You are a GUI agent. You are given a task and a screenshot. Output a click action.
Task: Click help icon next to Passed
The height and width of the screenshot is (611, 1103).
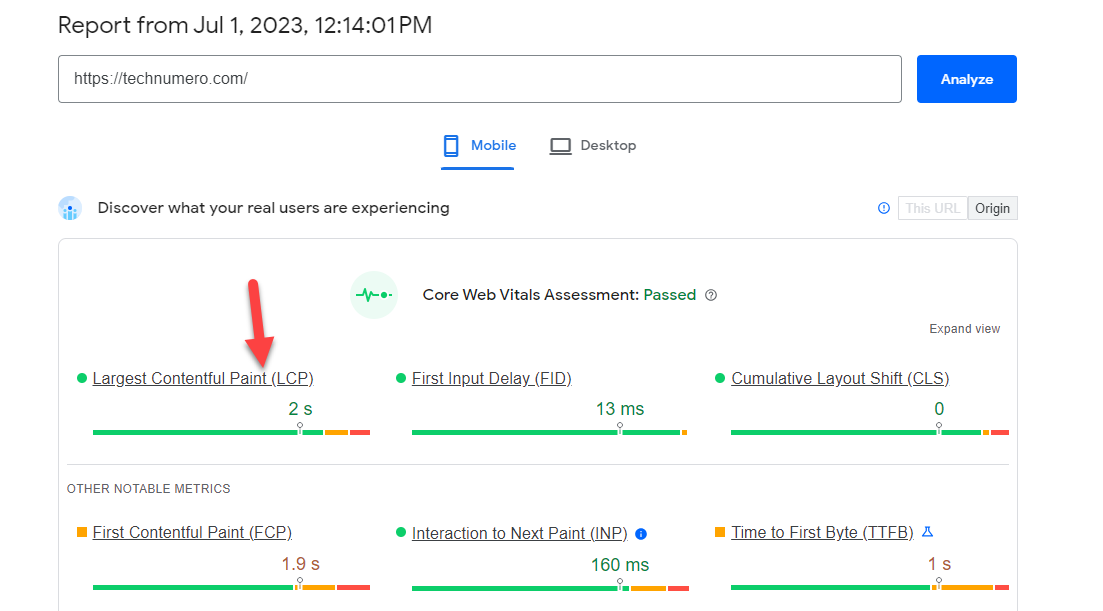[x=711, y=295]
